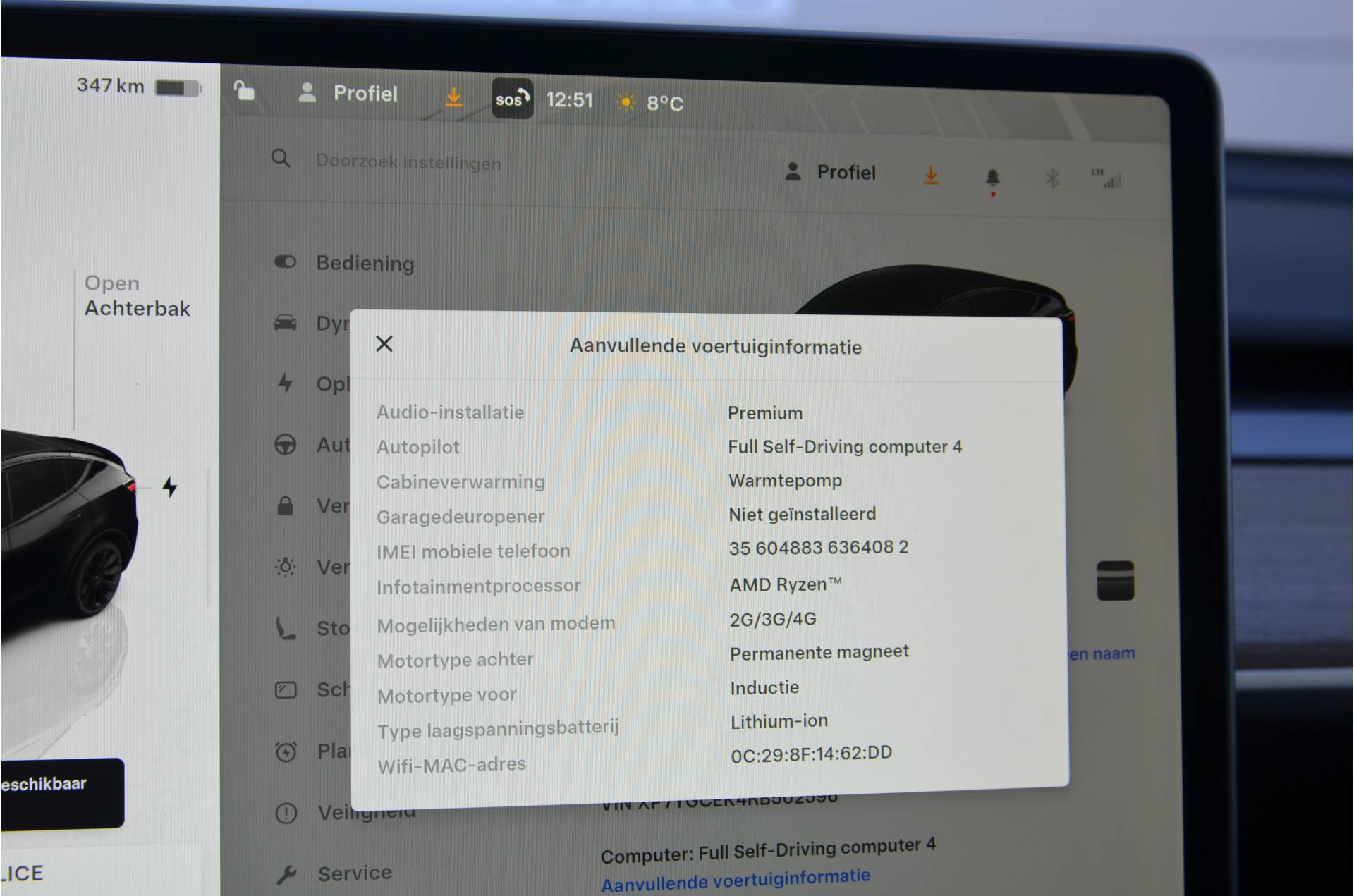Image resolution: width=1354 pixels, height=896 pixels.
Task: Tap the lock icon in status bar
Action: click(x=244, y=91)
